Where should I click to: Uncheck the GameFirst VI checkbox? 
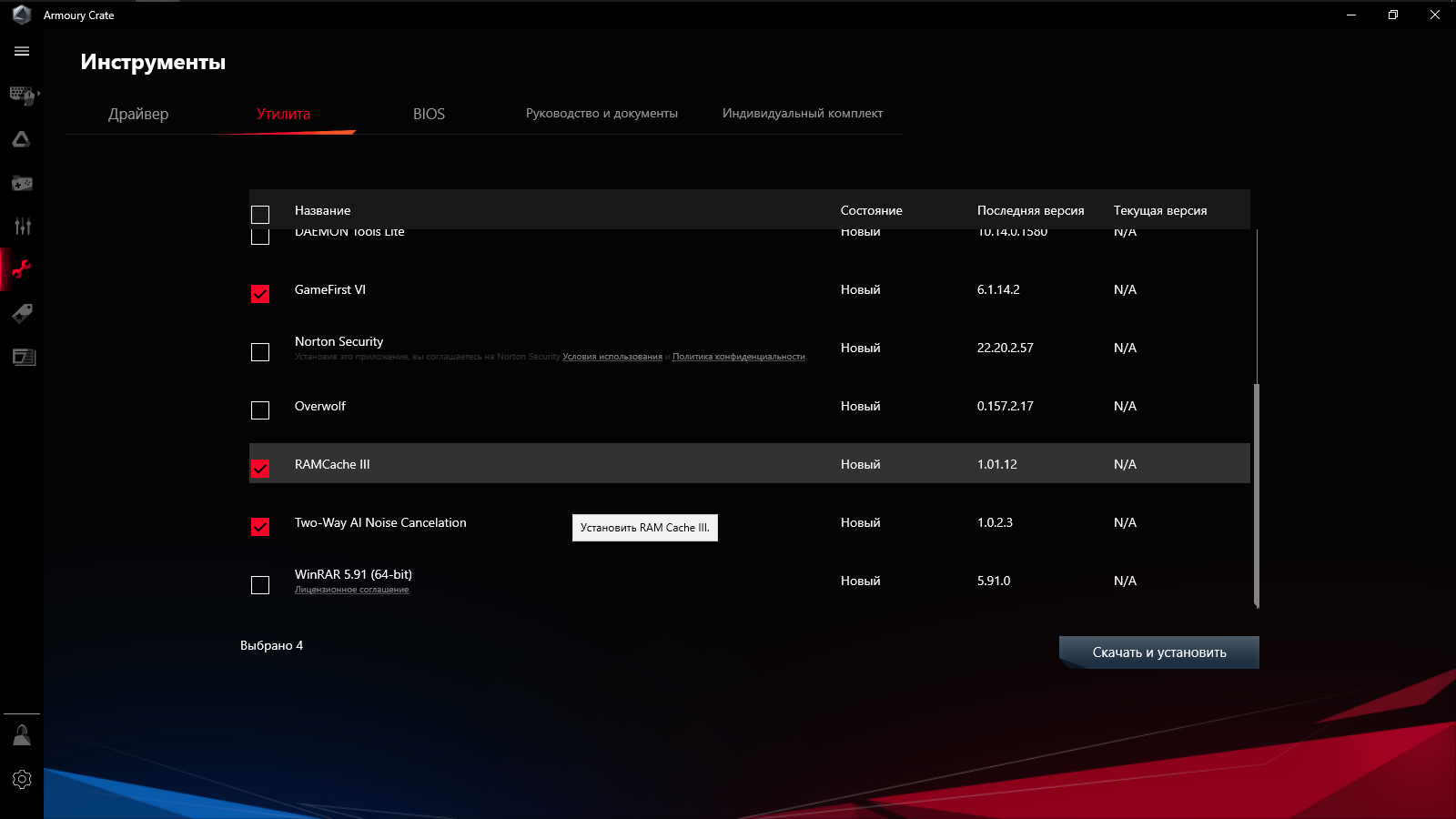260,294
